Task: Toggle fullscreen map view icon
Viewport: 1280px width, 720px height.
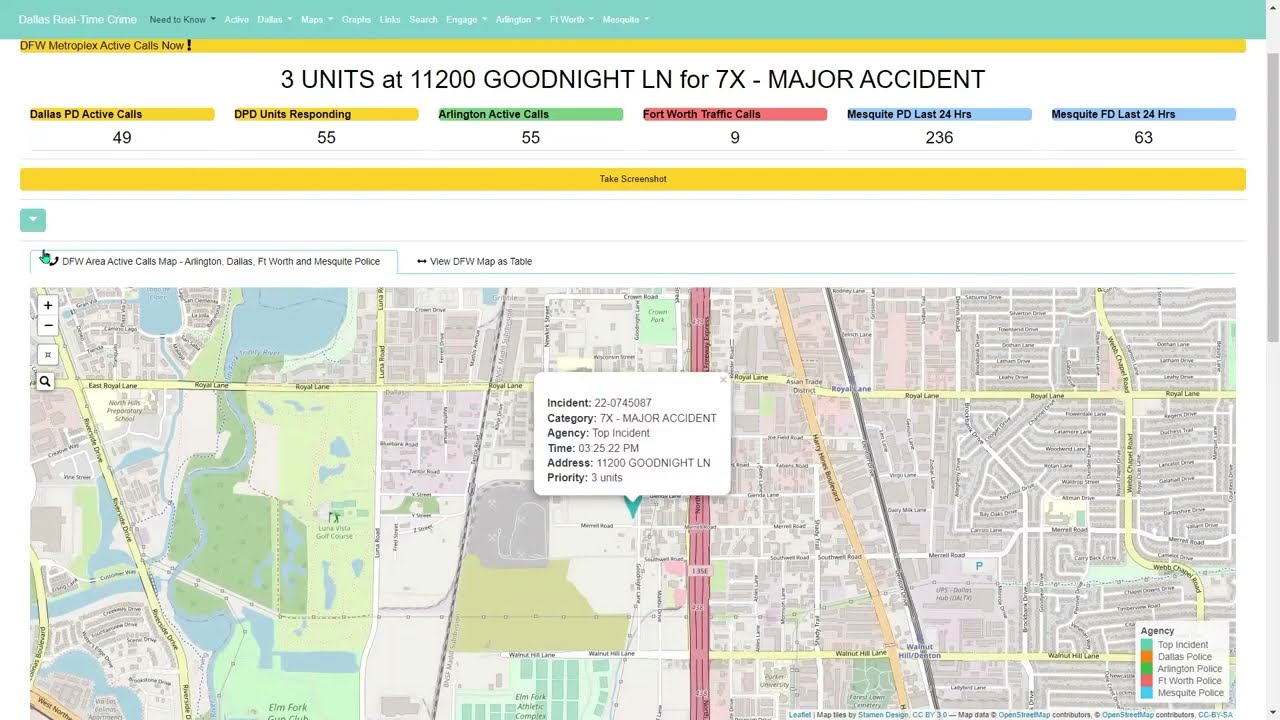Action: pos(47,354)
